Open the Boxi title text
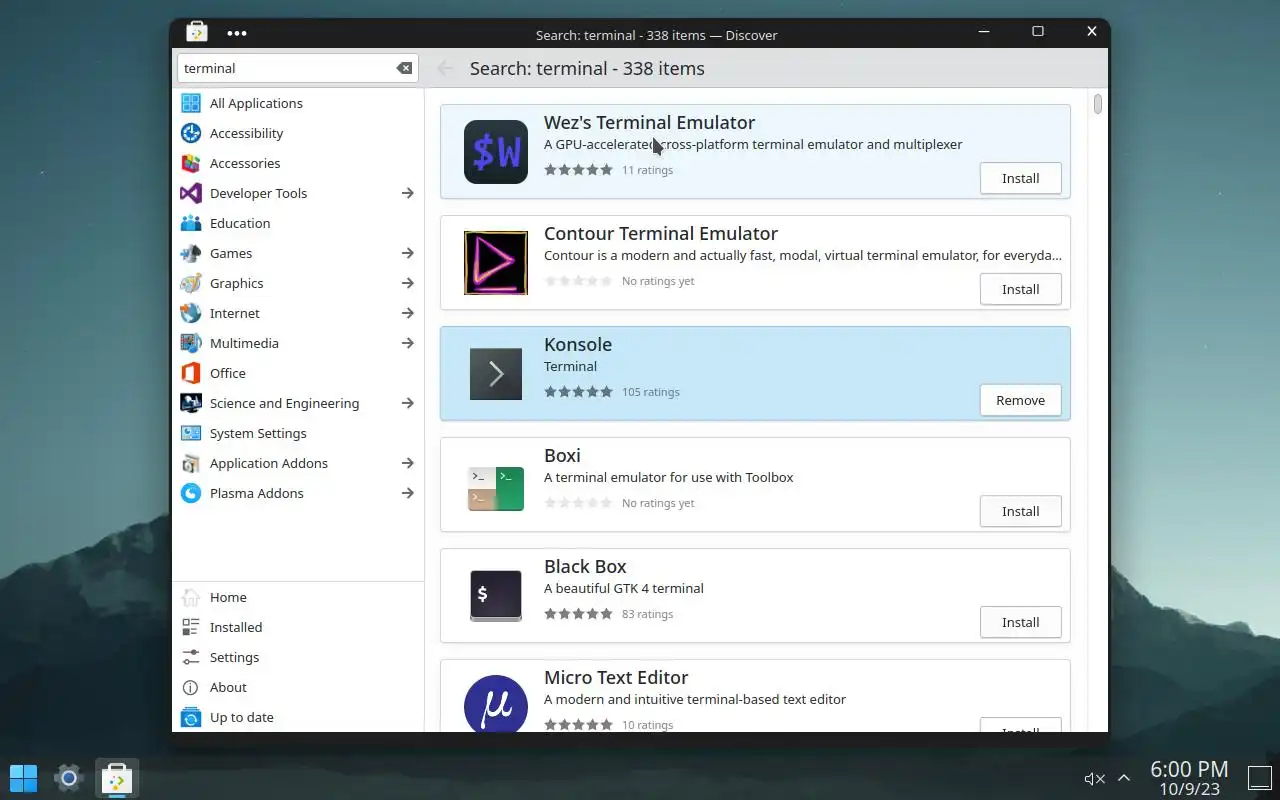The height and width of the screenshot is (800, 1280). tap(562, 455)
